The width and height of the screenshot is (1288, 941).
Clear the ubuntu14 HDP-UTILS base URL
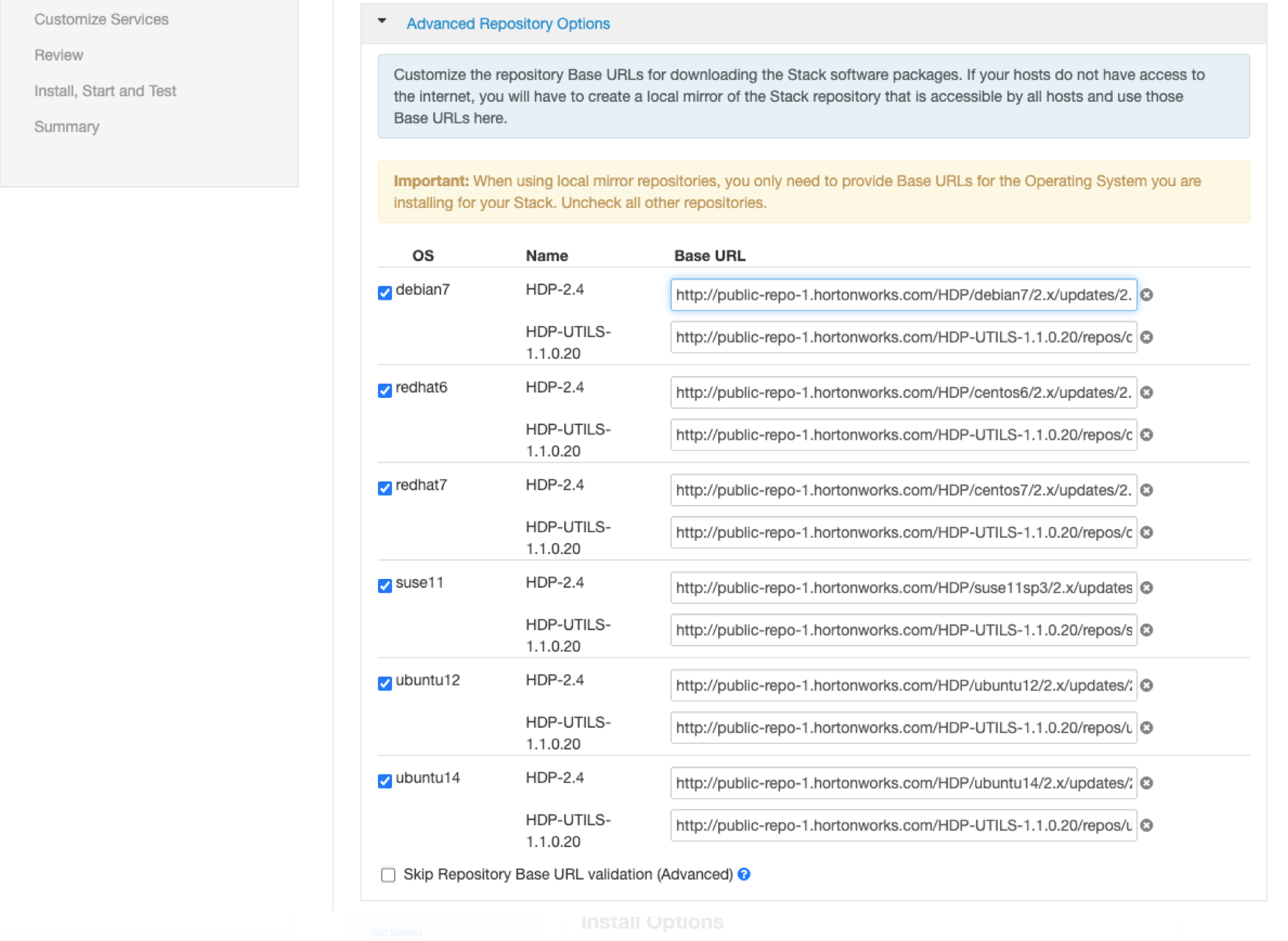(x=1147, y=825)
